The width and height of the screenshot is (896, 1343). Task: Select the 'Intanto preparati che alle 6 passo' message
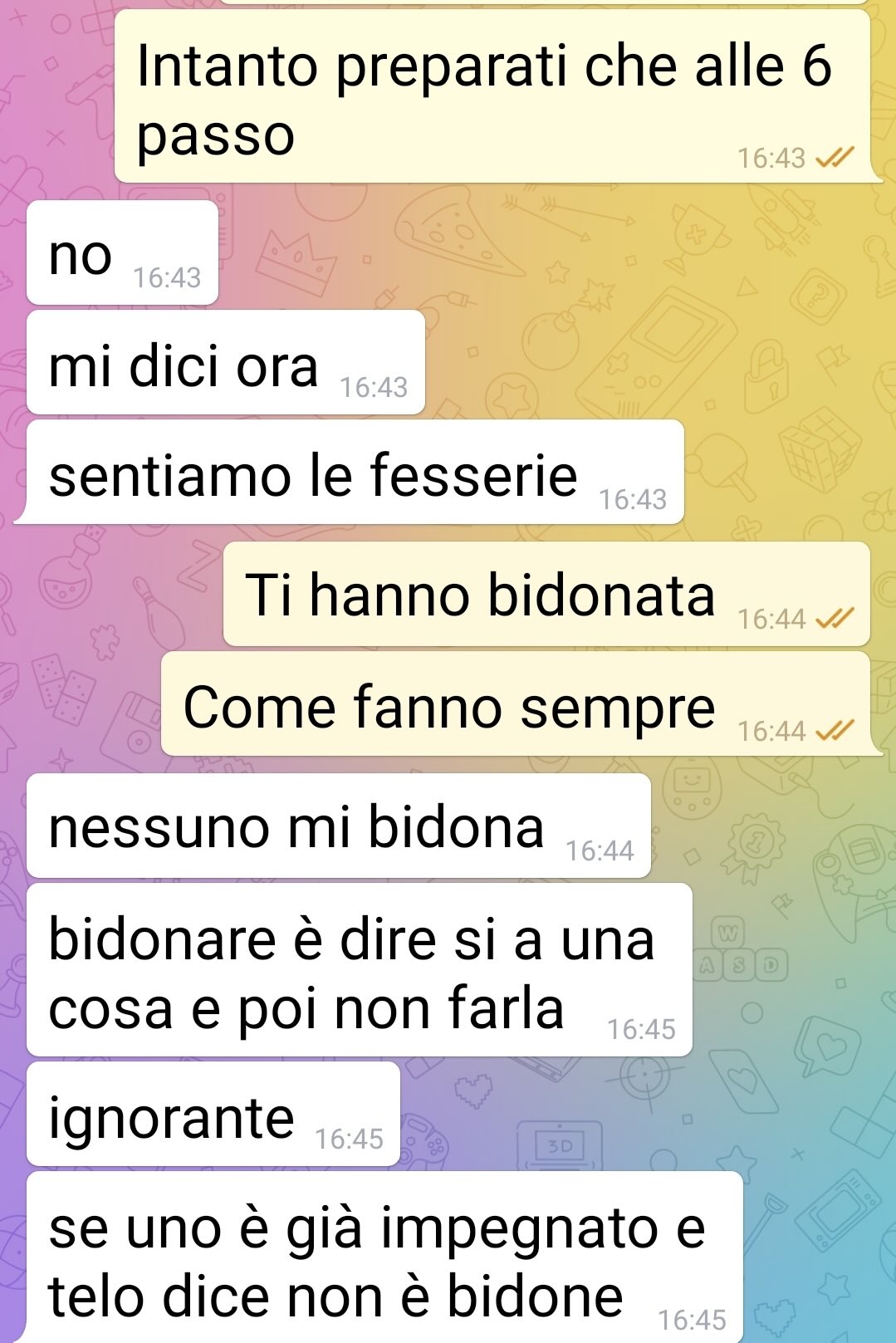click(492, 96)
